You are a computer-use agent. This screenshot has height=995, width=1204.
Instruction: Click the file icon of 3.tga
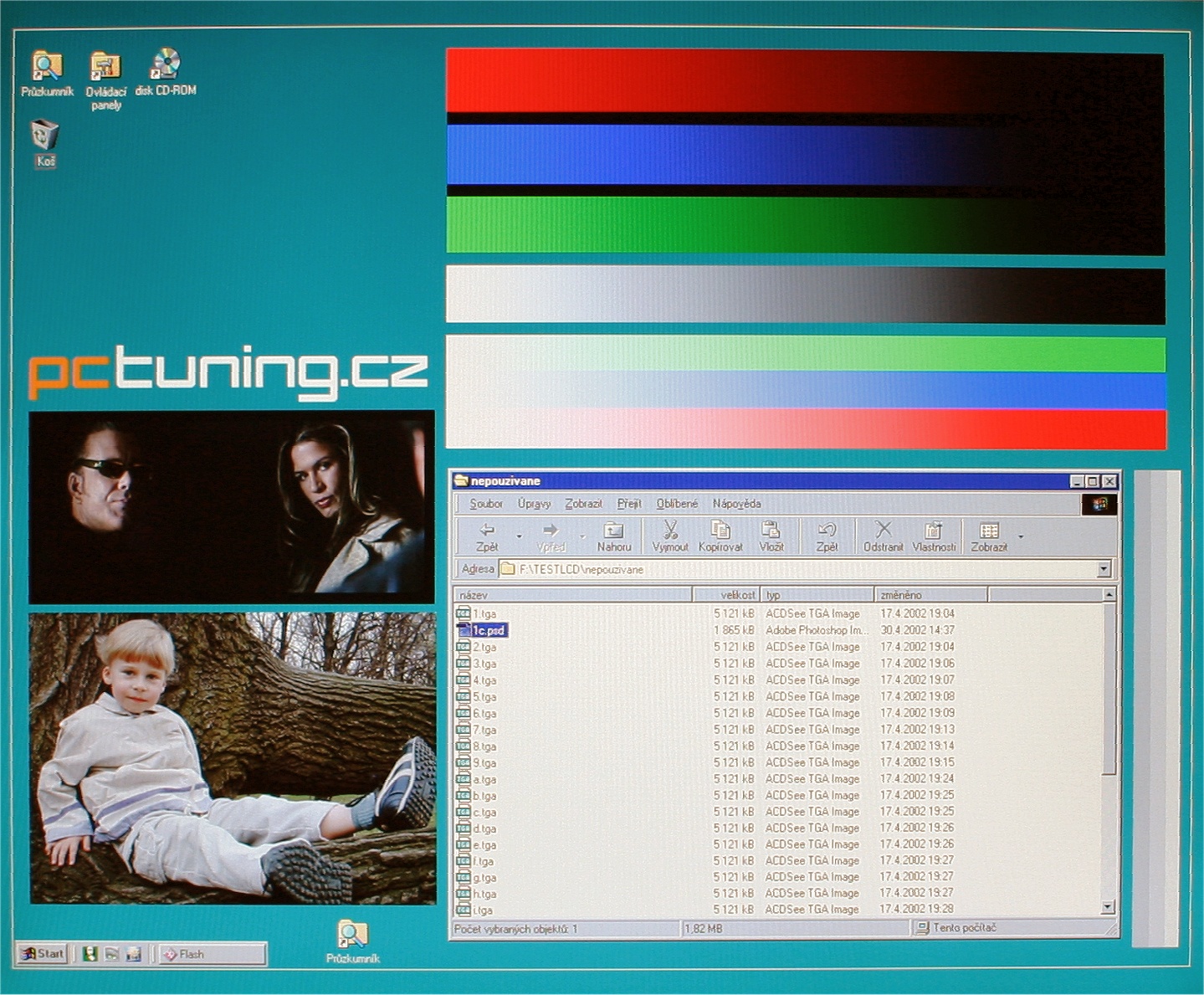tap(464, 664)
